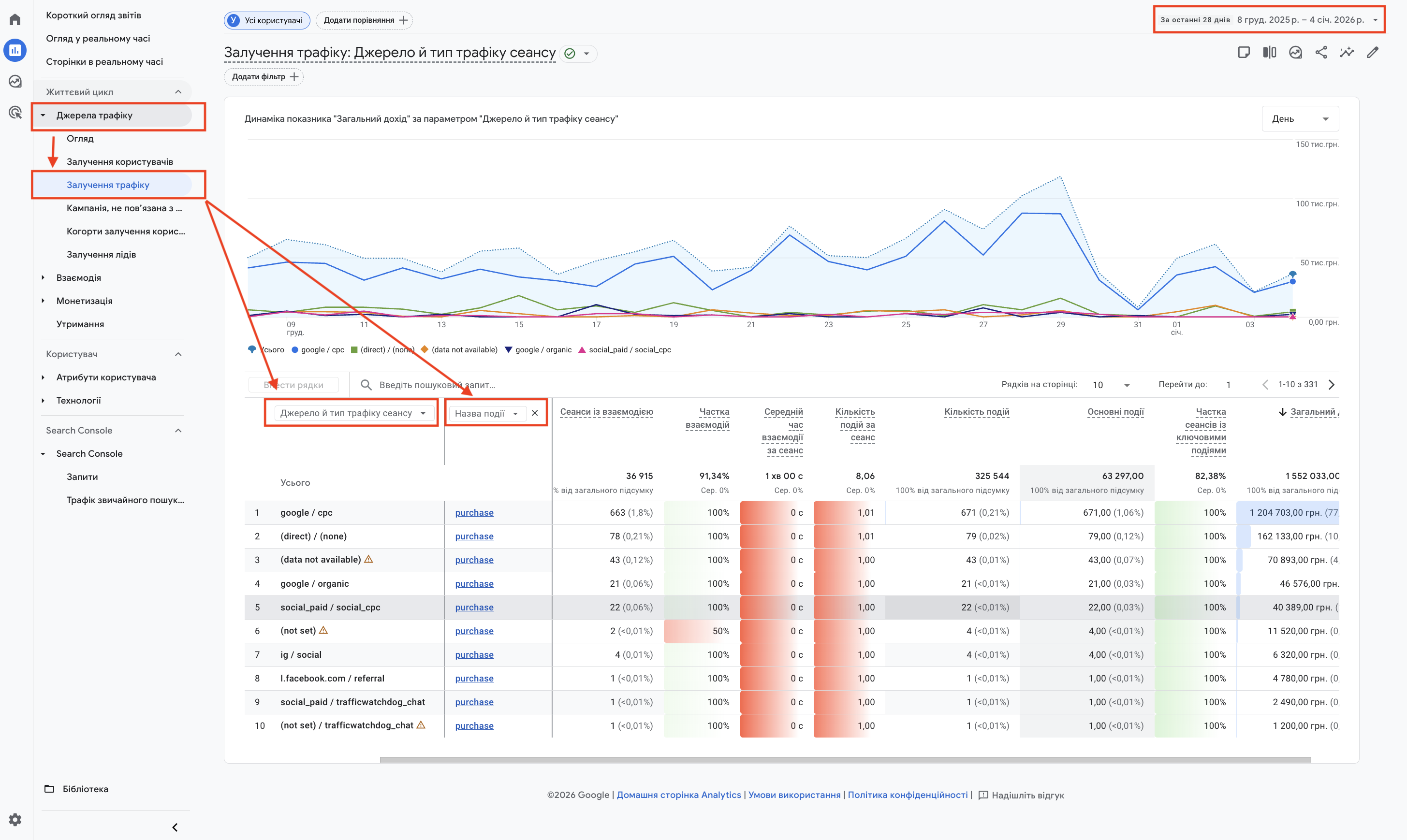The height and width of the screenshot is (840, 1407).
Task: Open the День granularity dropdown
Action: [x=1300, y=119]
